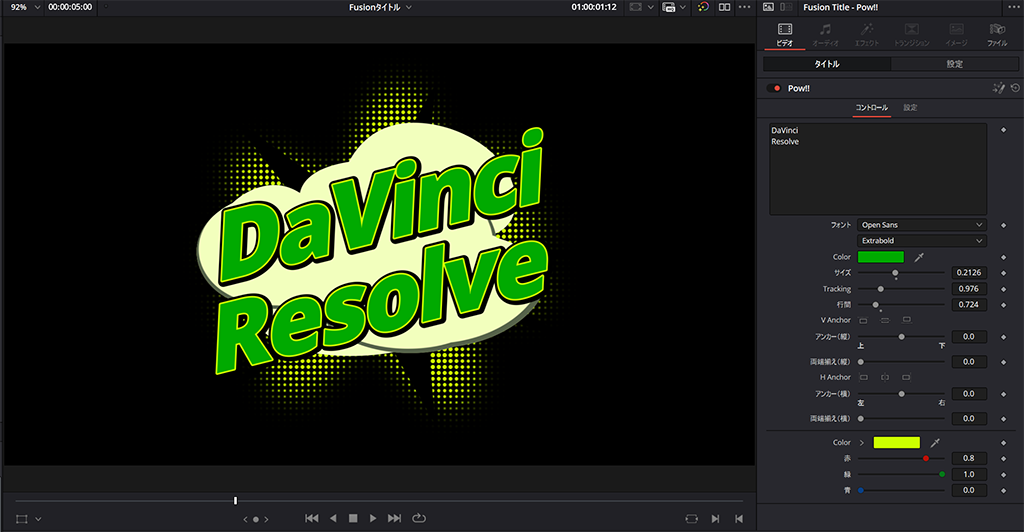Click the 行間 value field 0.724
The height and width of the screenshot is (532, 1024).
968,305
